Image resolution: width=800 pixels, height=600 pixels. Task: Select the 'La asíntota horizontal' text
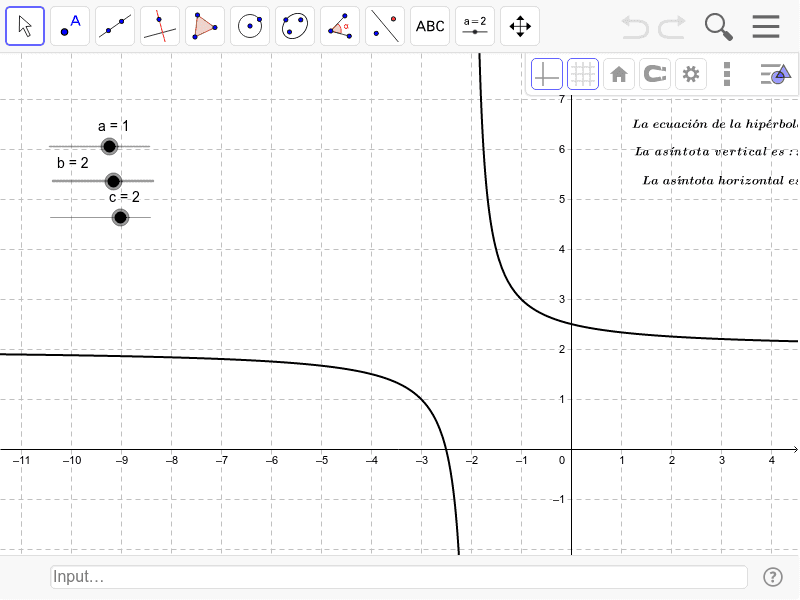(x=719, y=180)
